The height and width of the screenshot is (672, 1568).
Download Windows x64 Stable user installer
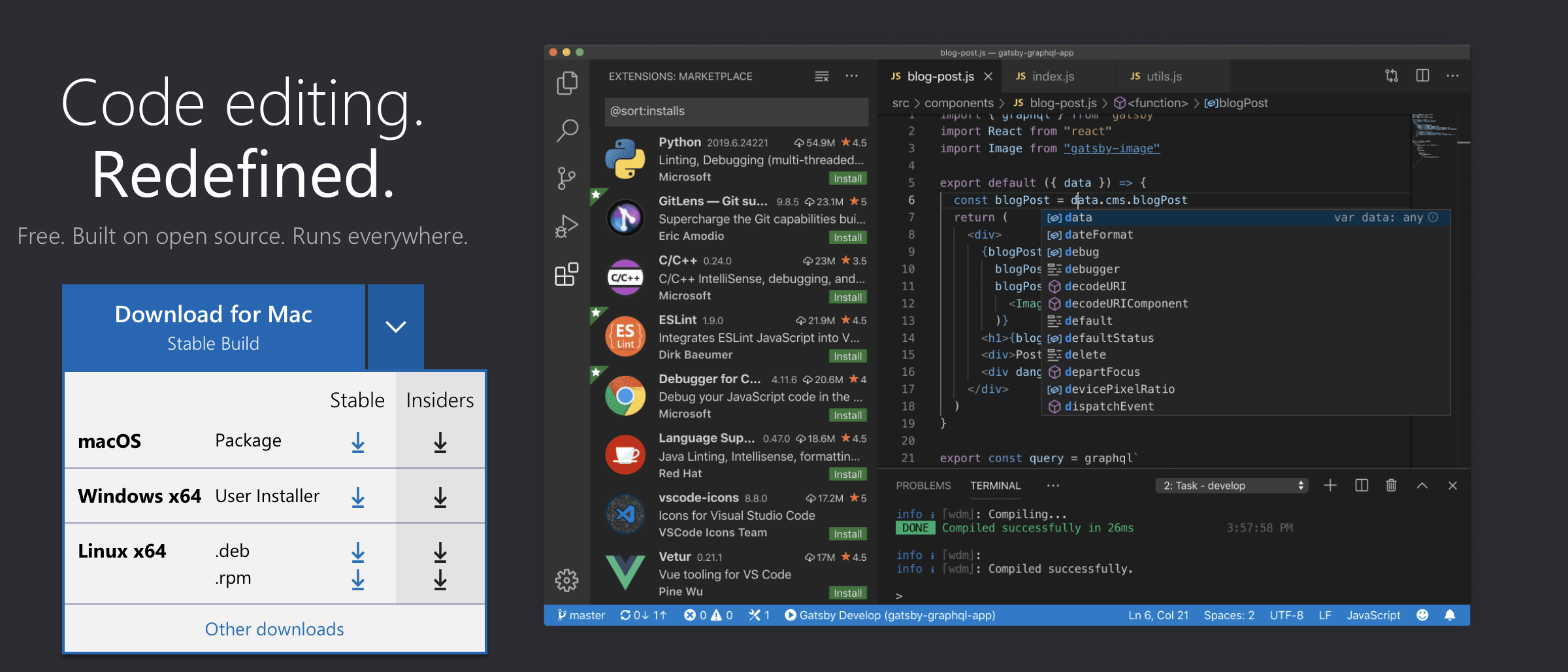point(358,497)
